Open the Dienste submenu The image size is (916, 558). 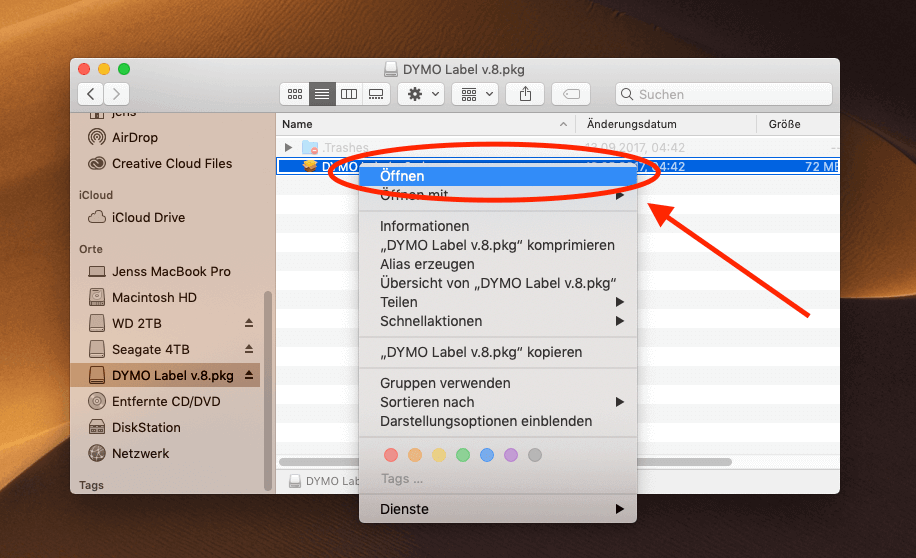coord(498,509)
